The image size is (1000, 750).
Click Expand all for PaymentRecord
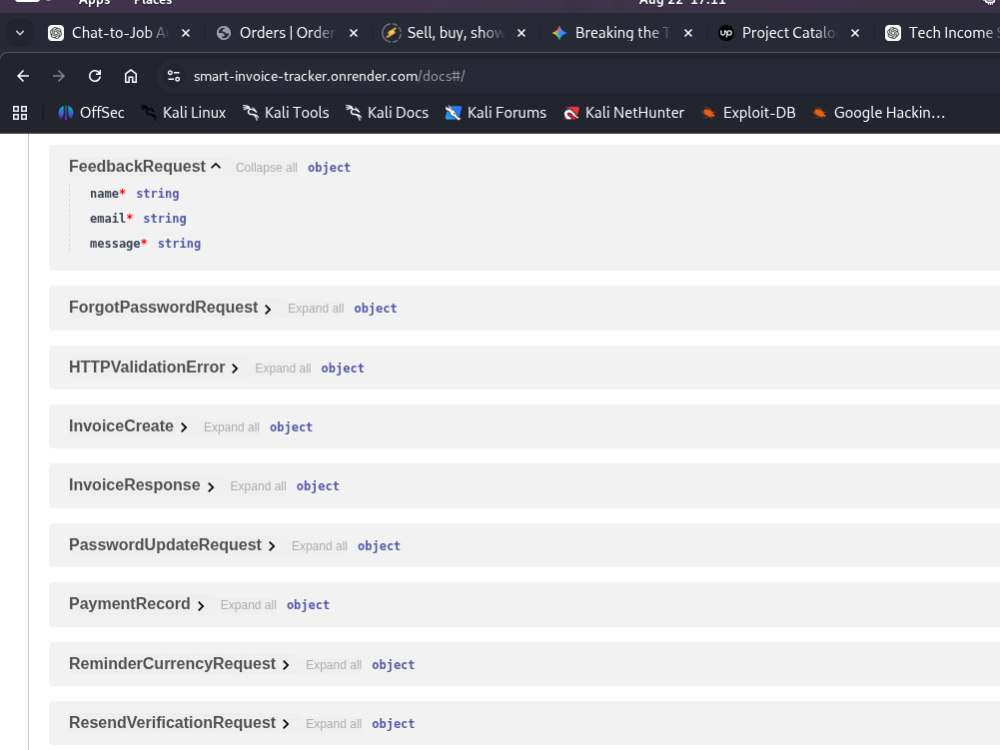click(x=249, y=605)
